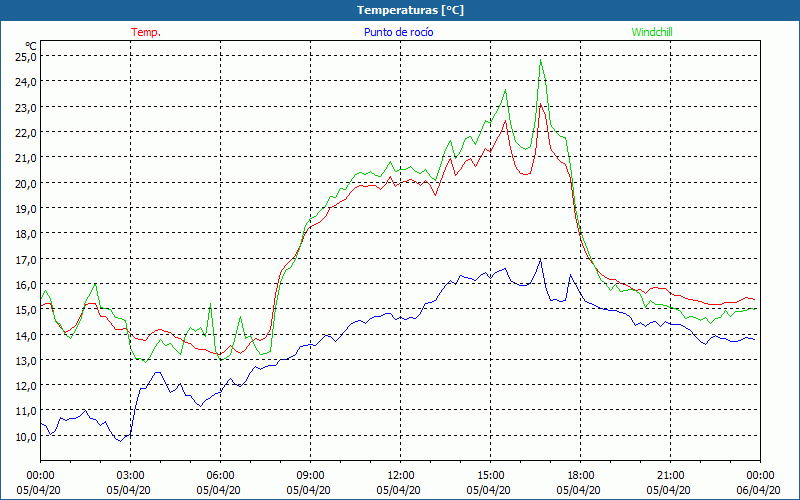Click the 13,0 y-axis value
This screenshot has width=800, height=500.
point(25,361)
